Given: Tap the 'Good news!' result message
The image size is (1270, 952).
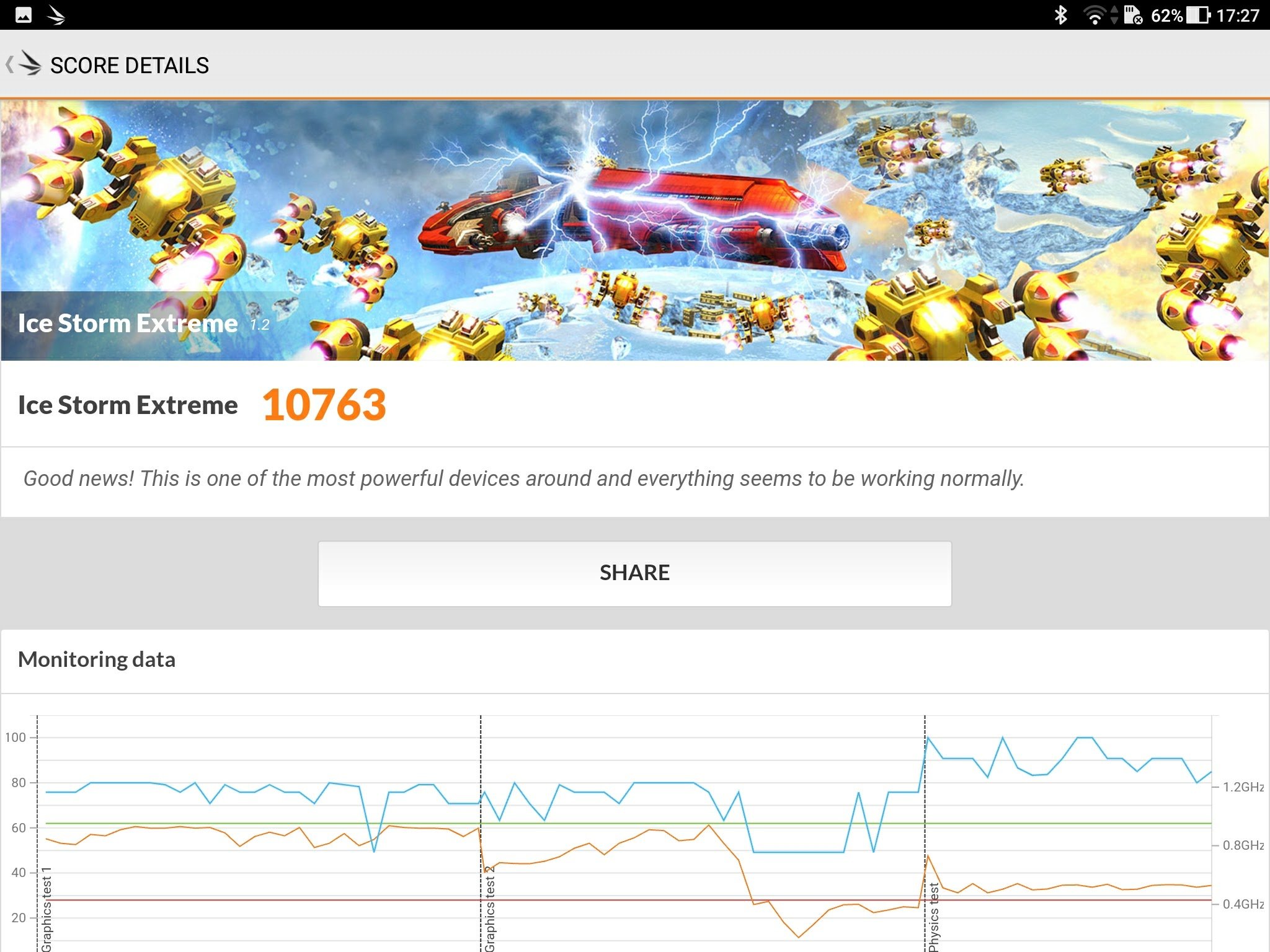Looking at the screenshot, I should click(x=524, y=478).
